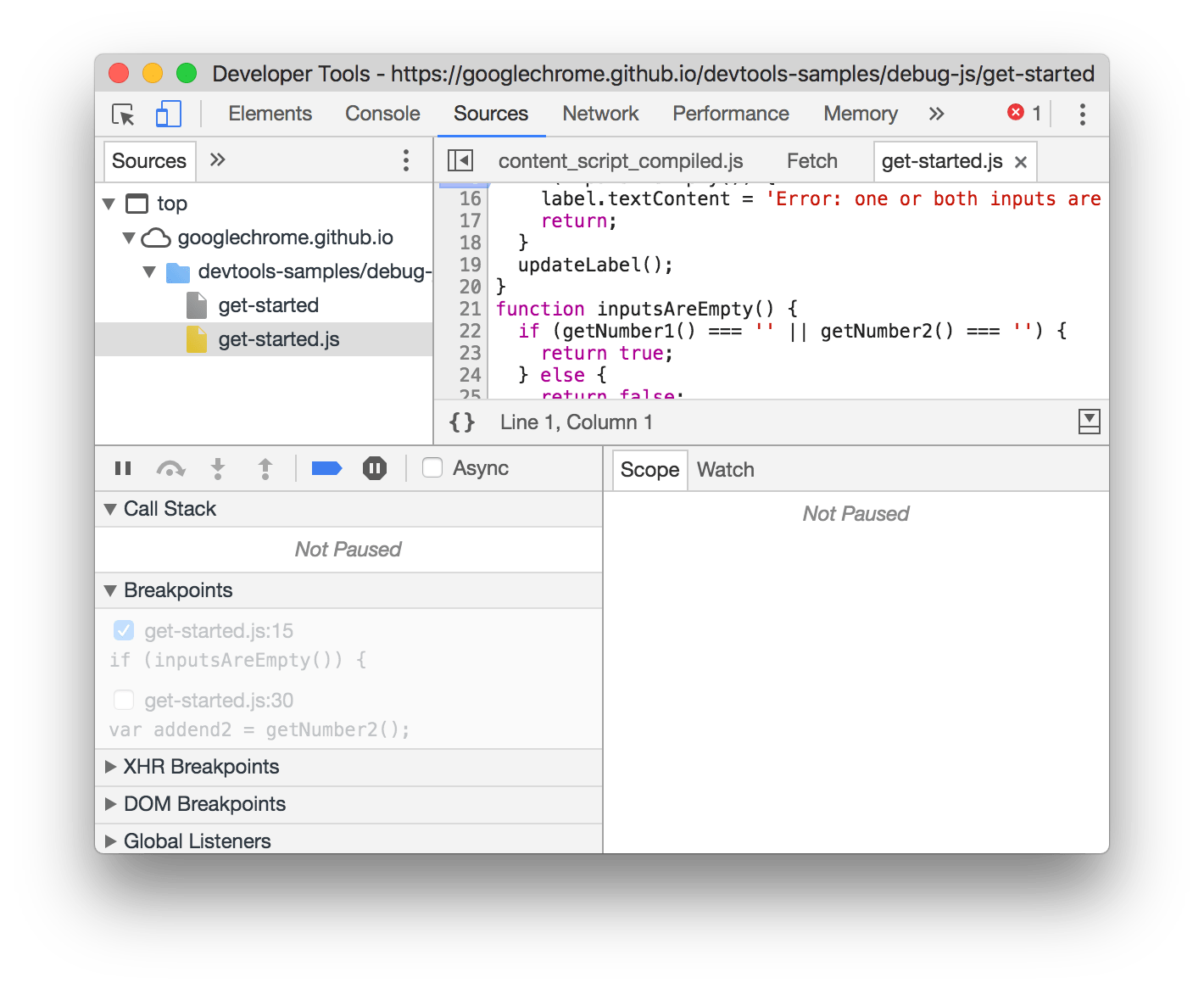Collapse the googlechrome.github.io node
Viewport: 1204px width, 989px height.
(x=129, y=237)
